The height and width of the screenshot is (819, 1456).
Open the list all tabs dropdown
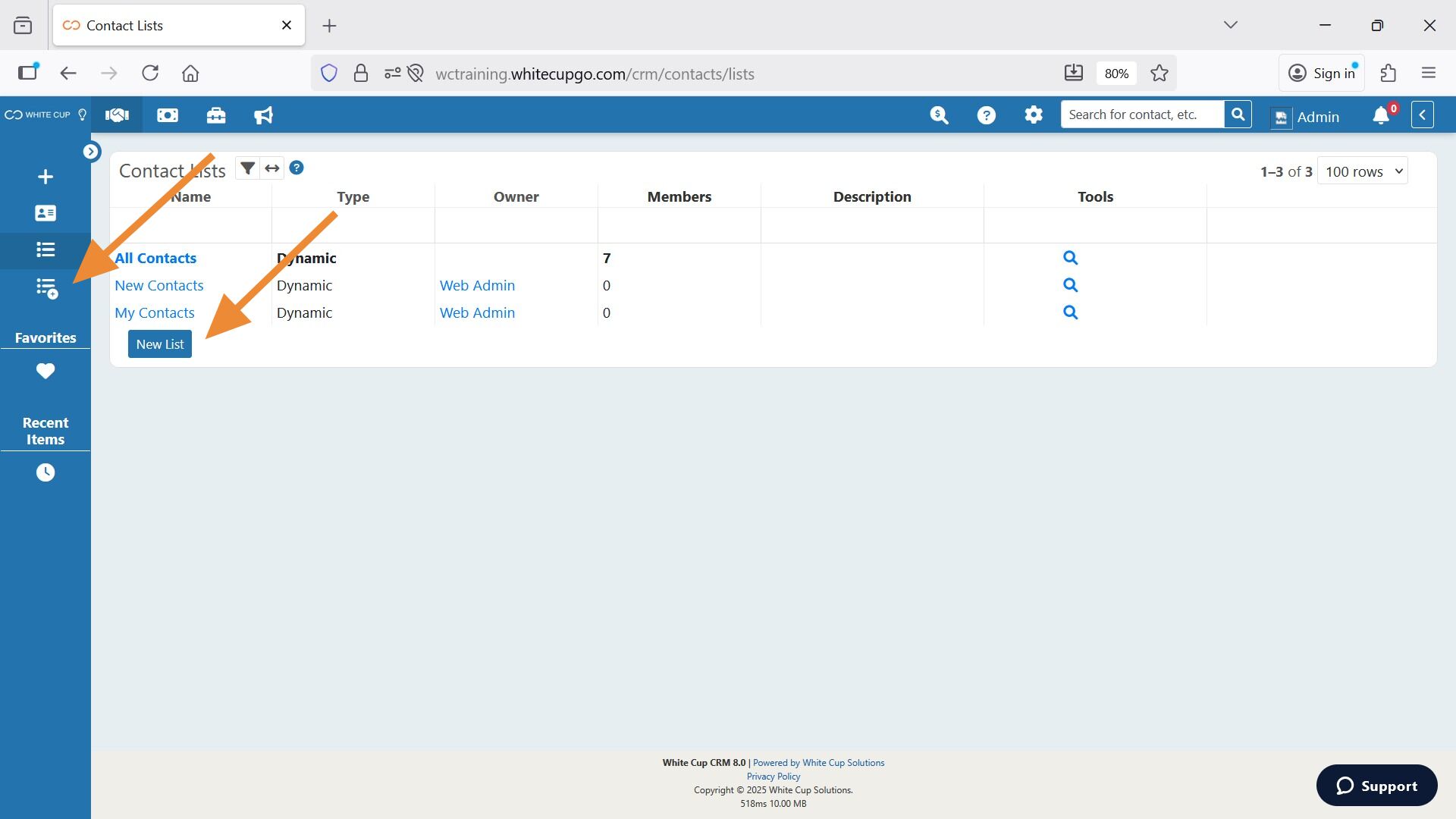tap(1231, 25)
